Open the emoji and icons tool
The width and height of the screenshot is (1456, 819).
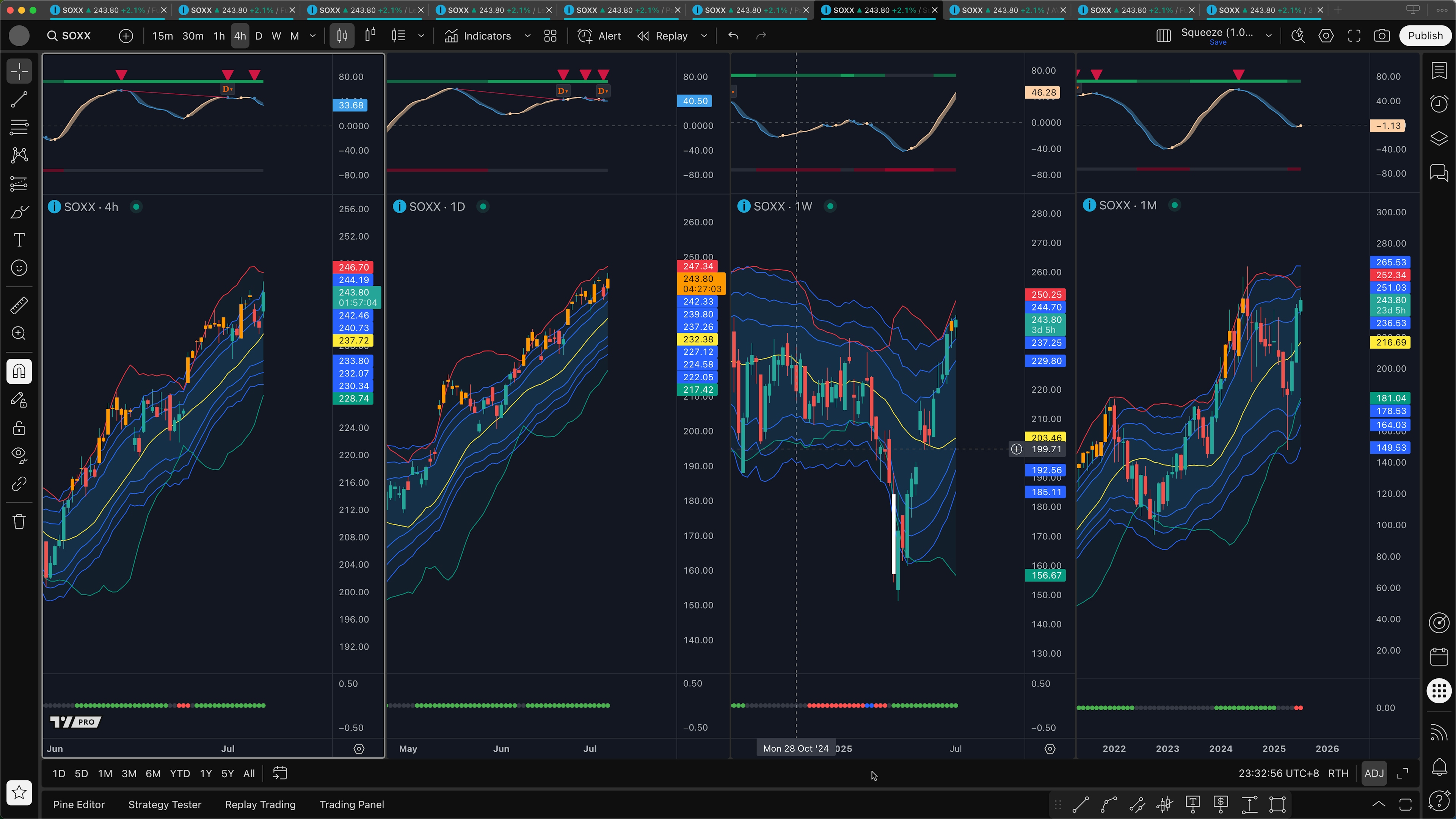tap(19, 268)
